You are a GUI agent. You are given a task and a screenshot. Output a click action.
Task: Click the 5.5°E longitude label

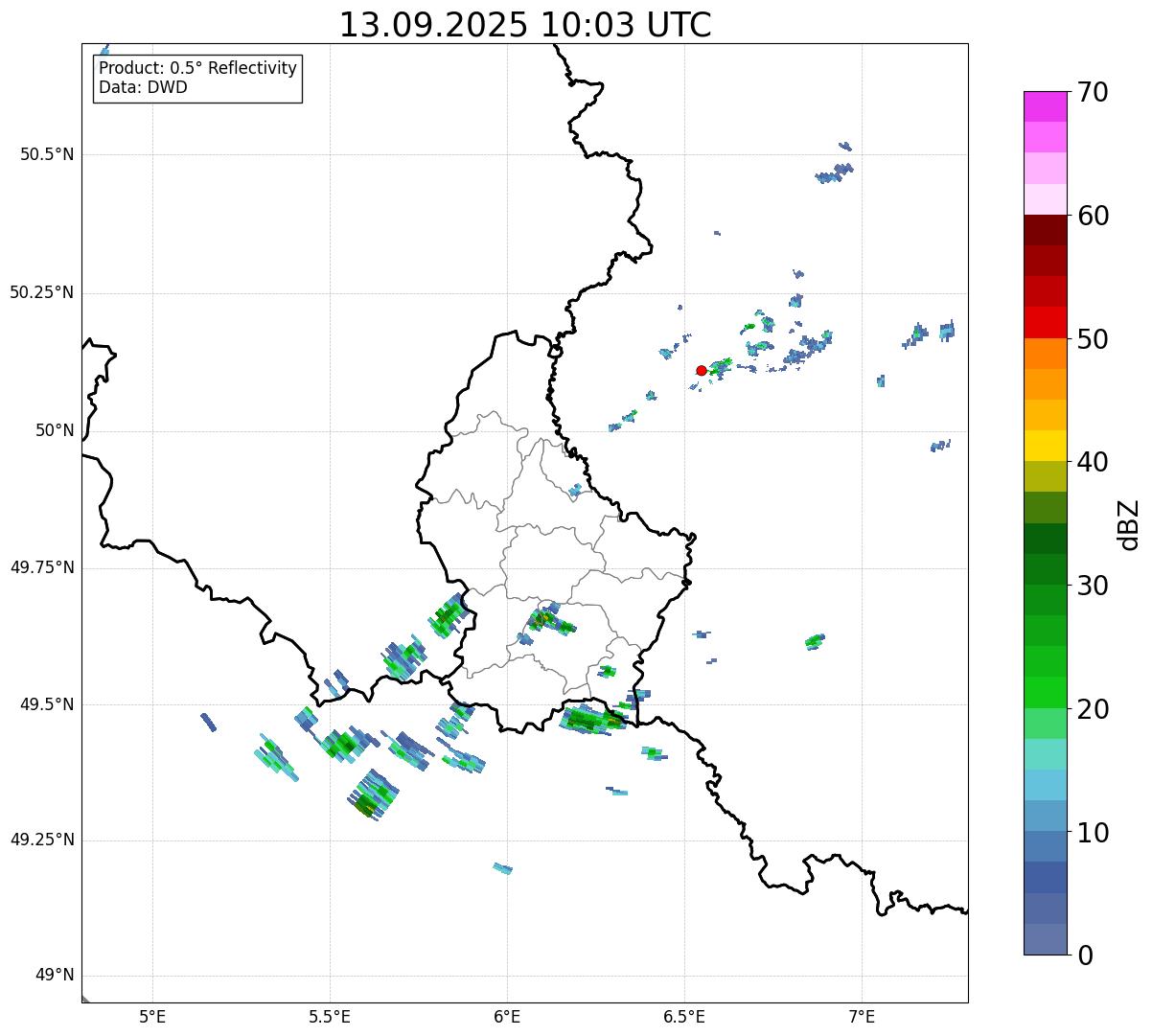point(330,1016)
